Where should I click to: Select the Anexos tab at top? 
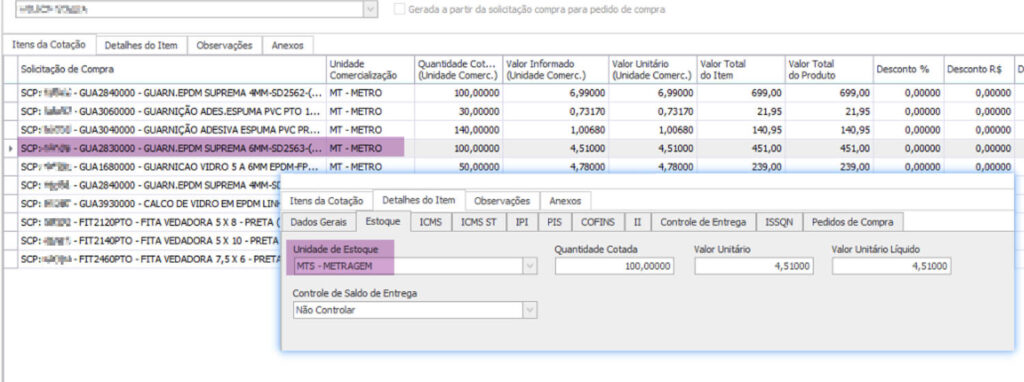[287, 45]
